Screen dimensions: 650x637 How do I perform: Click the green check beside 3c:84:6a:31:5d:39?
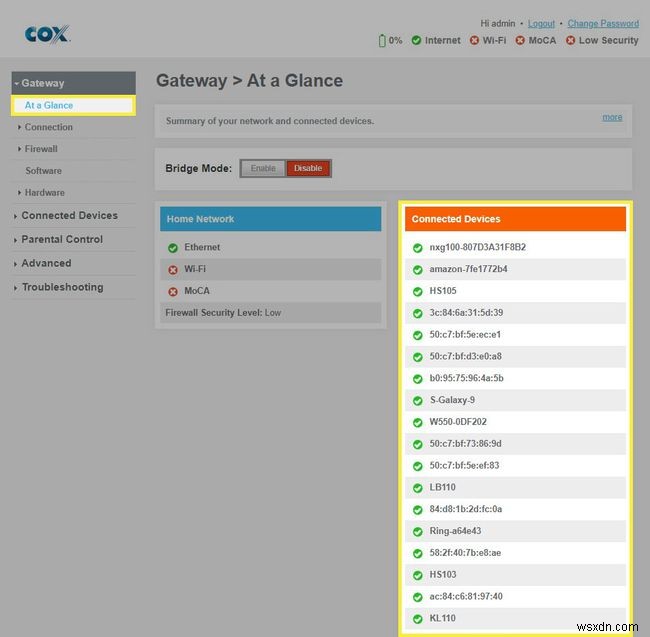417,313
